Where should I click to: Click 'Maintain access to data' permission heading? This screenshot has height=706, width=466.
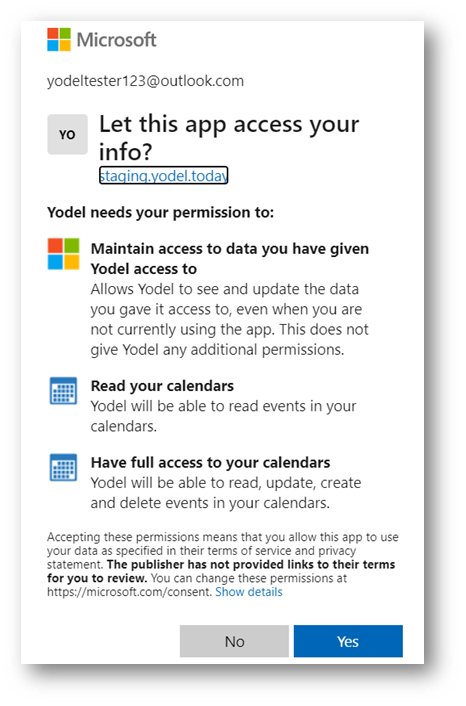point(230,258)
